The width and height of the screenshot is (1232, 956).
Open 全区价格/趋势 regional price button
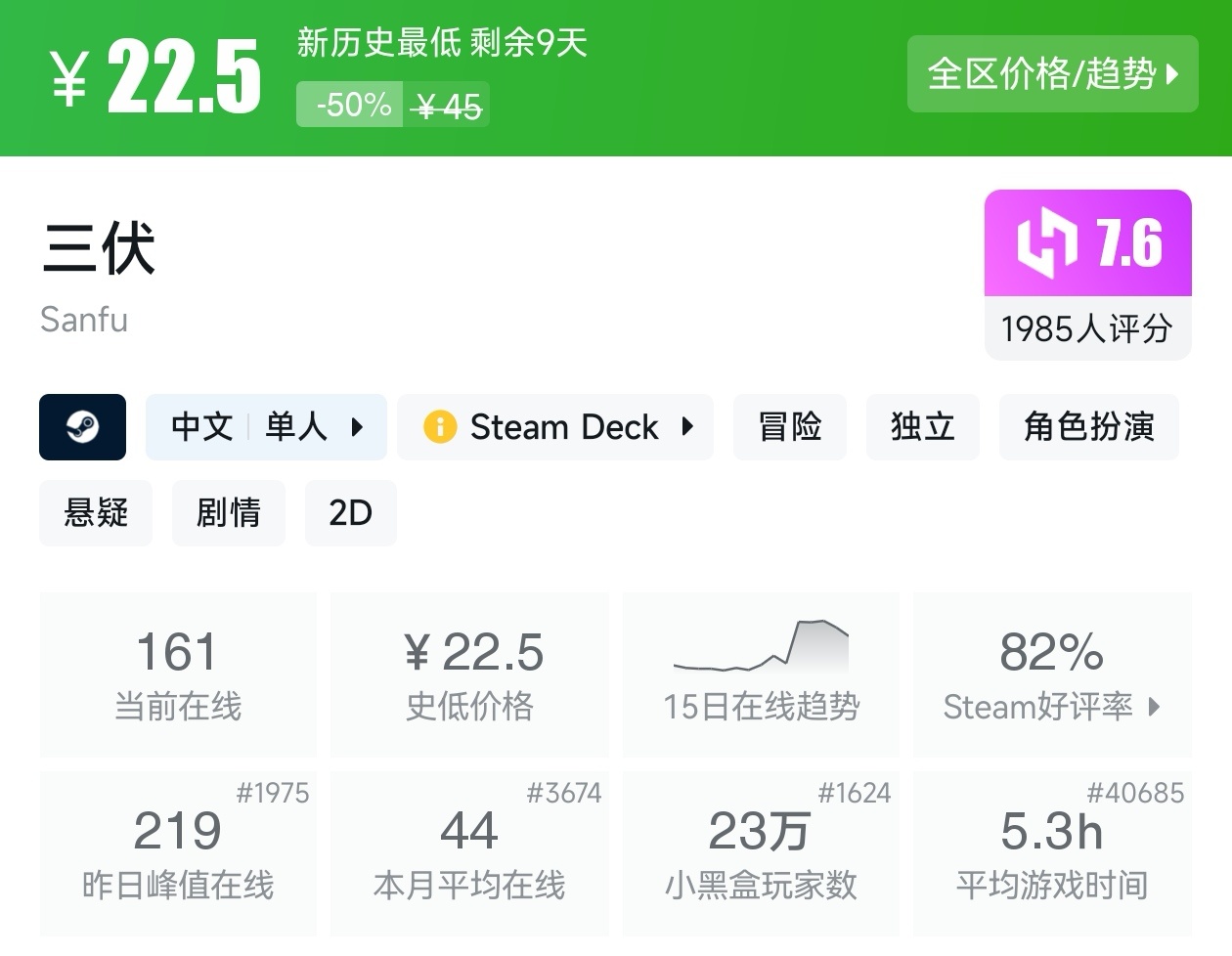[x=1052, y=74]
